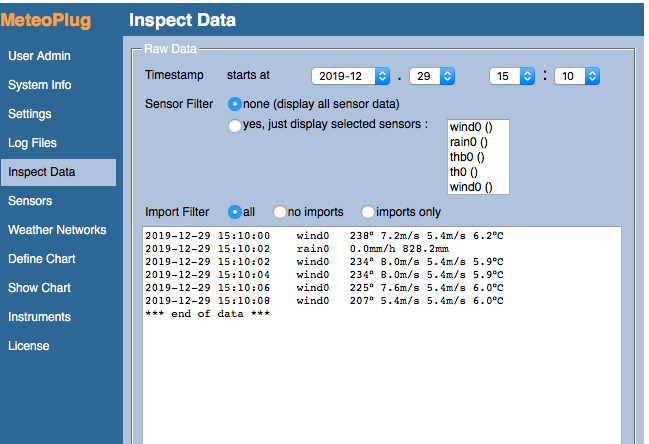
Task: Click the Inspect Data page heading
Action: click(183, 20)
